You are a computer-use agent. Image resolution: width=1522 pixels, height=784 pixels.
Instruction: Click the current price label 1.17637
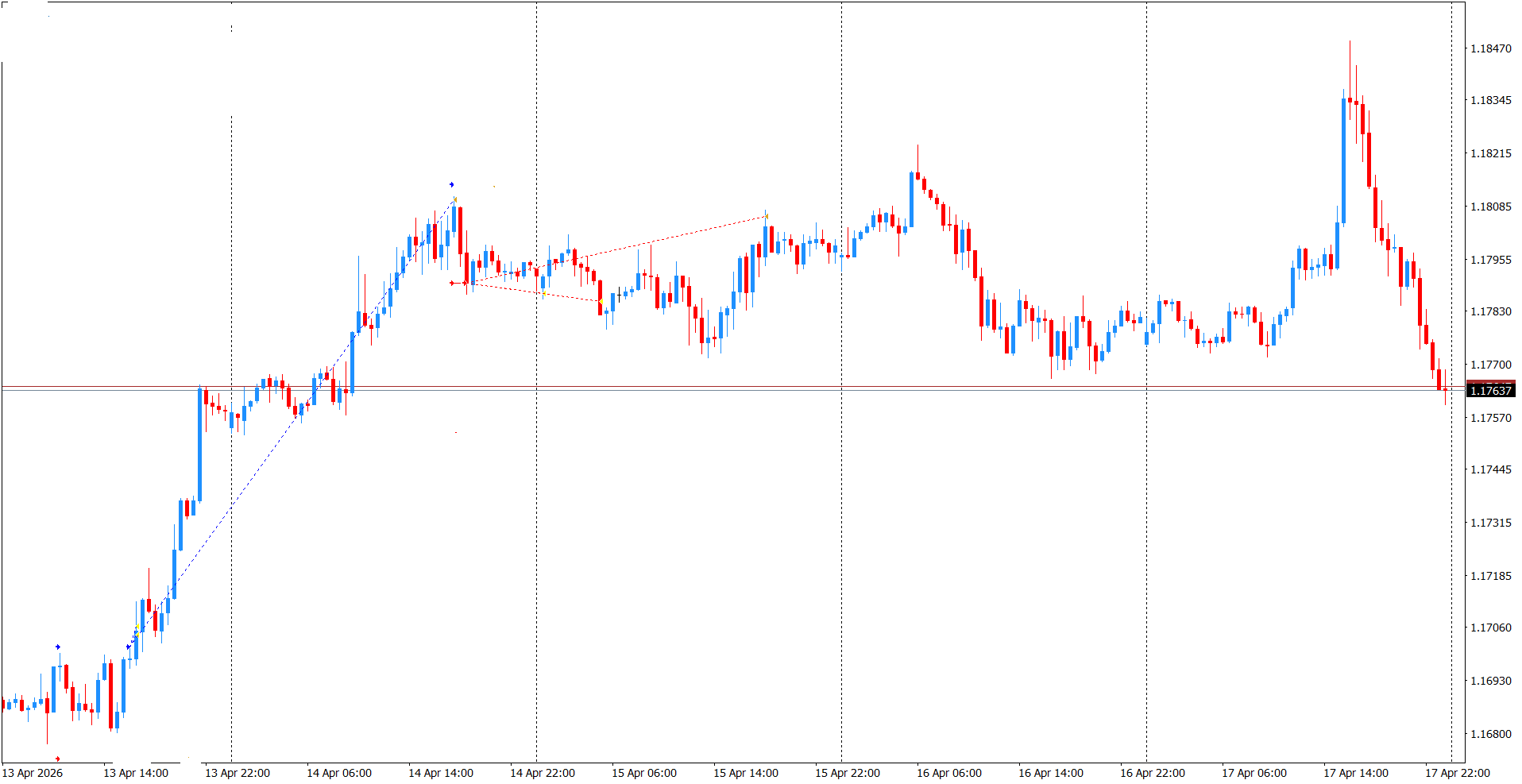tap(1490, 390)
